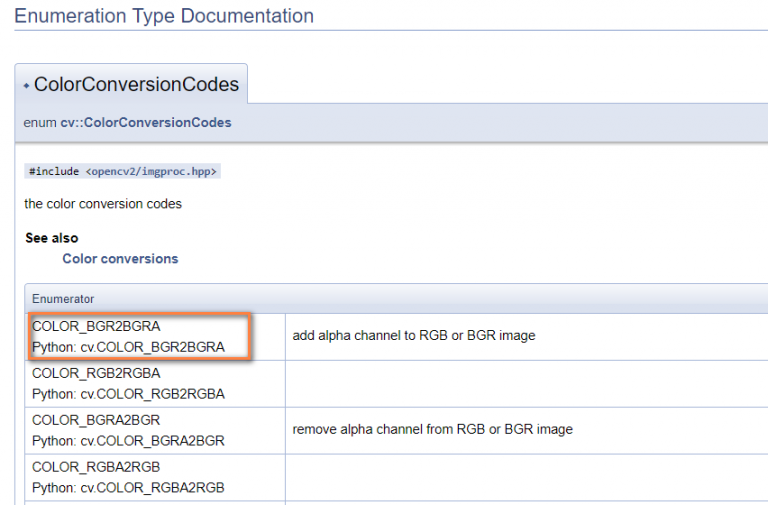Click the 'add alpha channel' description text
Screen dimensions: 768x505
413,336
